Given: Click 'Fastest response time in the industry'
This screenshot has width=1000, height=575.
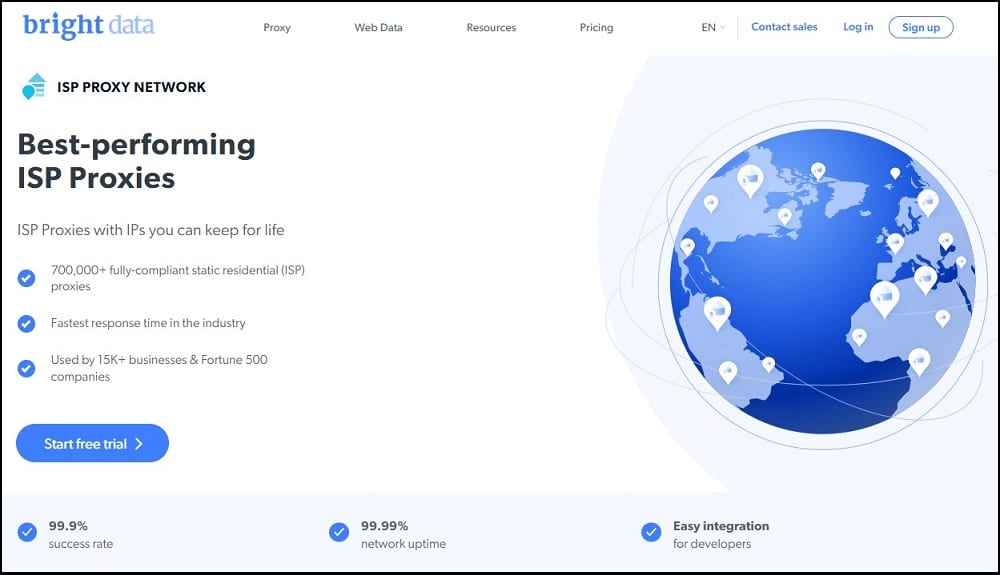Looking at the screenshot, I should (x=148, y=323).
